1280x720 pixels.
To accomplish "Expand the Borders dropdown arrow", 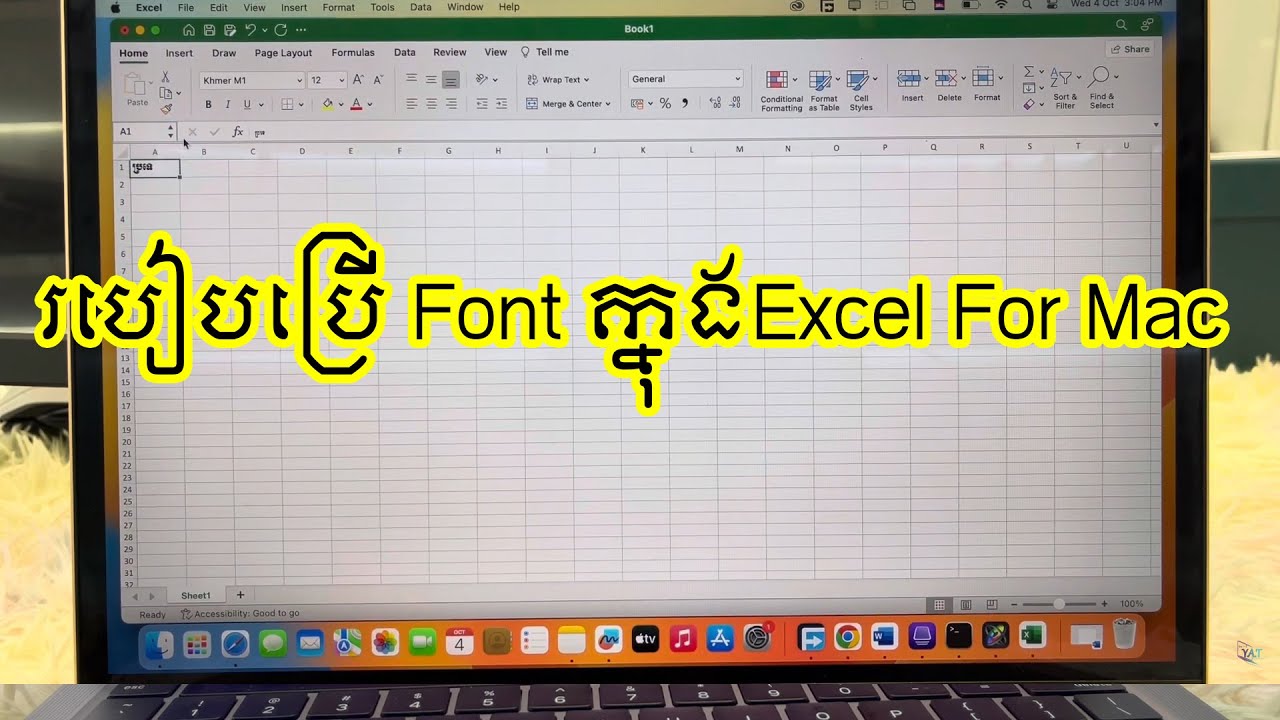I will [x=301, y=104].
